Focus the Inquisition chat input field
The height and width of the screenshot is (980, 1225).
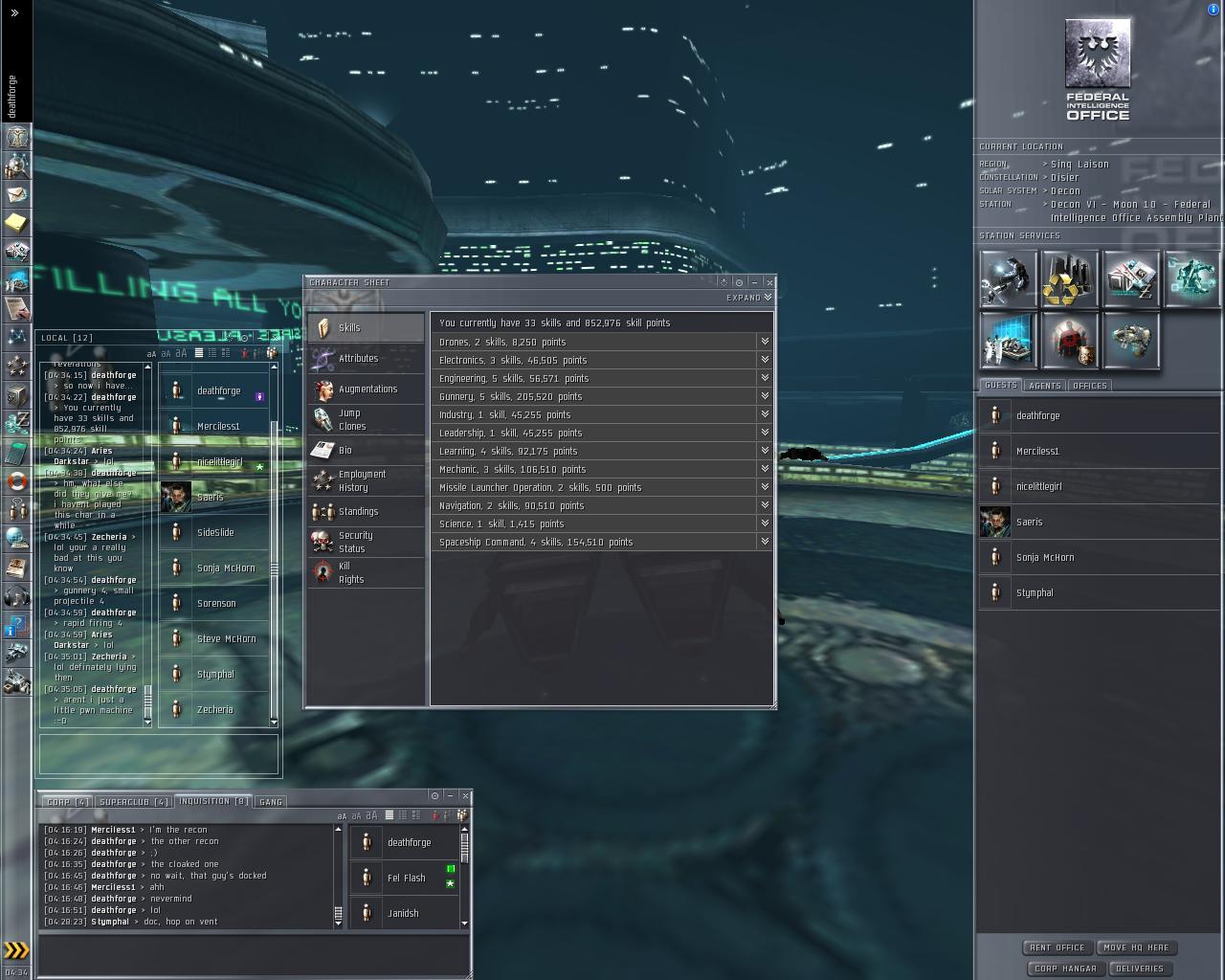pos(254,954)
